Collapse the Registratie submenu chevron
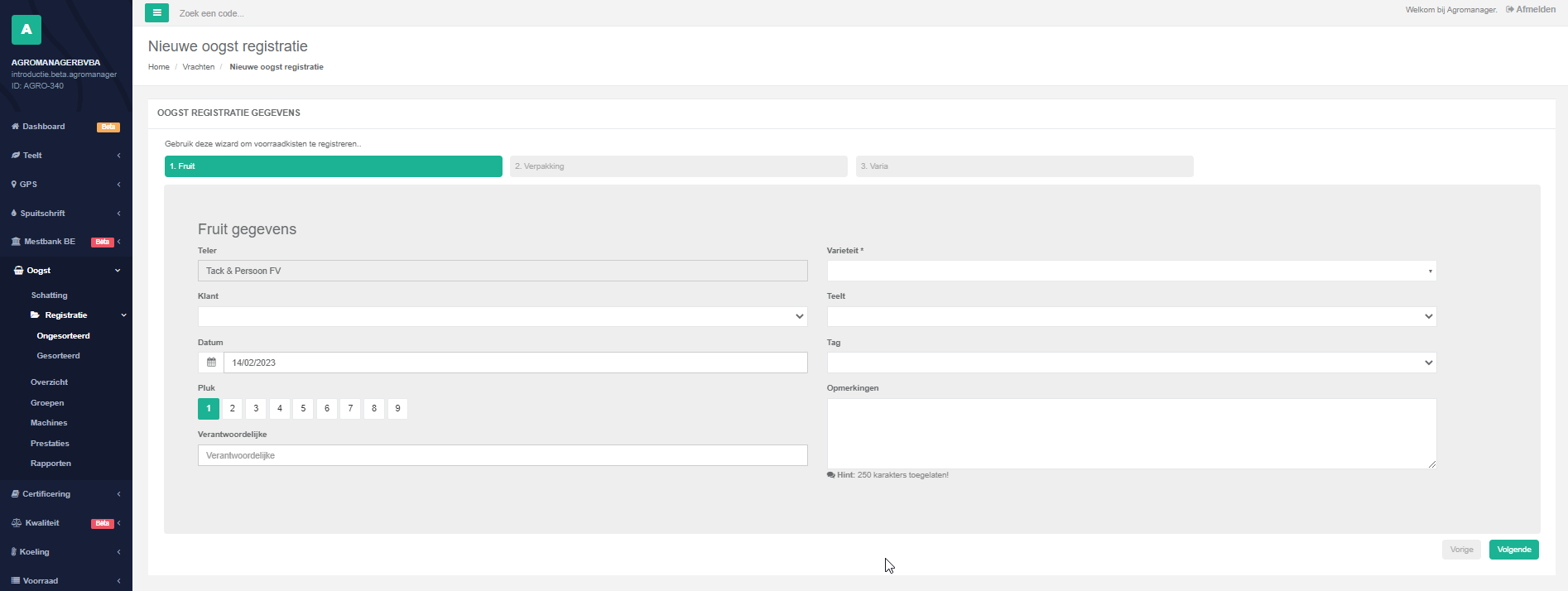This screenshot has height=591, width=1568. [x=124, y=315]
